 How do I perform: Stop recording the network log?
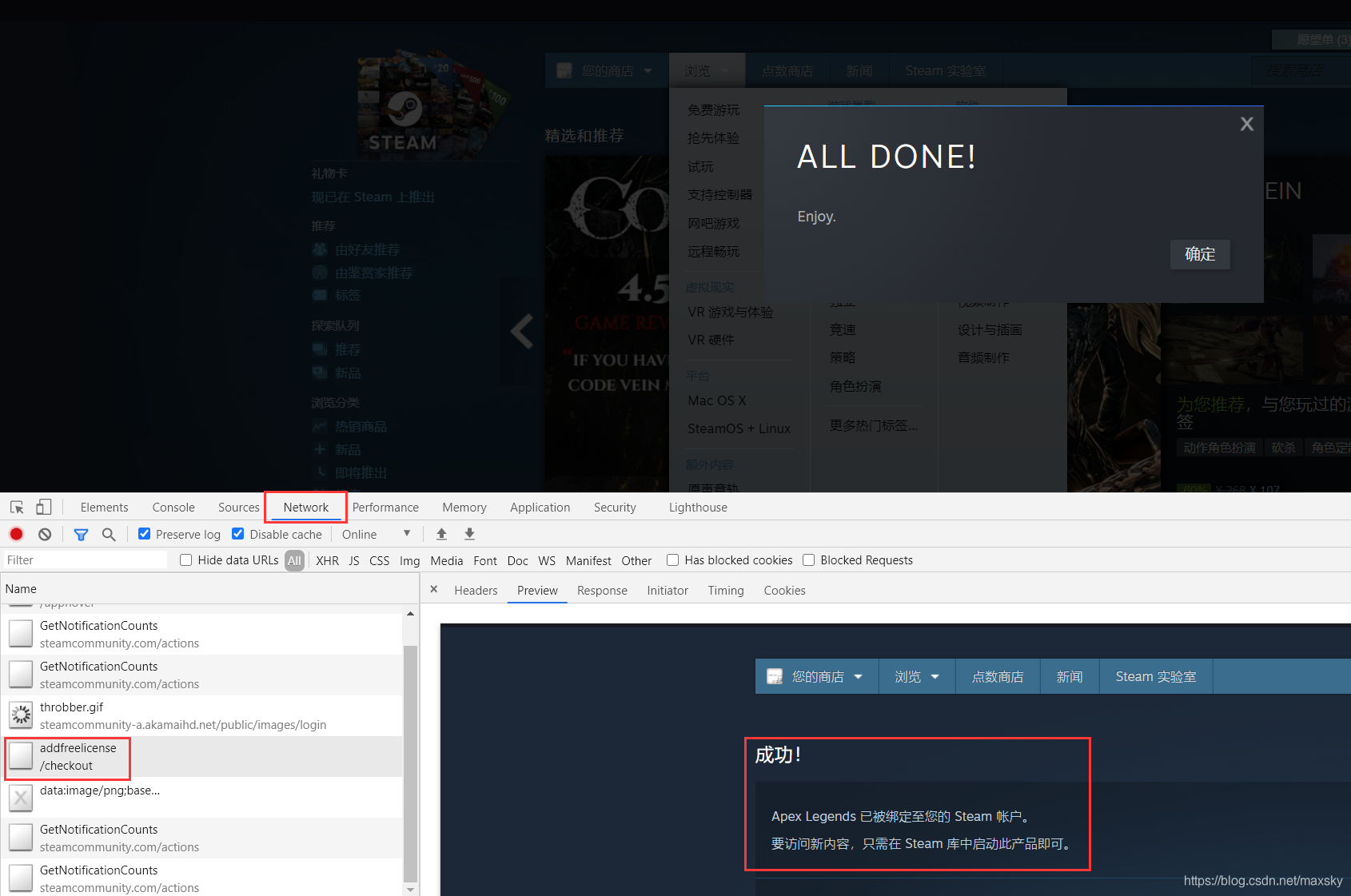pos(16,534)
